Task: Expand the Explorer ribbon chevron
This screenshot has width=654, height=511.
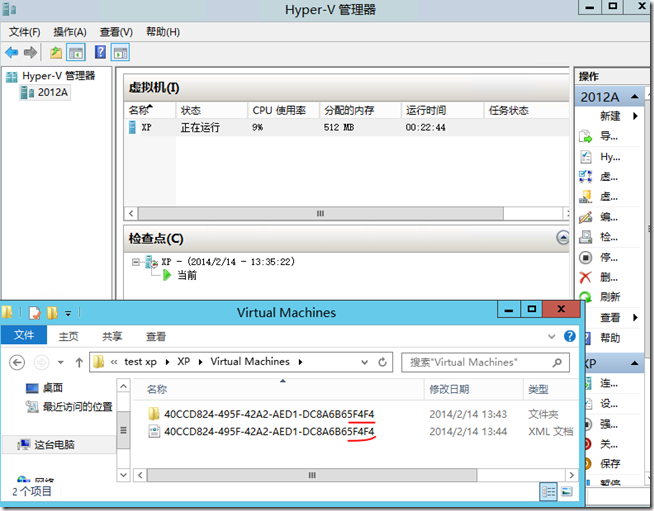Action: 551,336
